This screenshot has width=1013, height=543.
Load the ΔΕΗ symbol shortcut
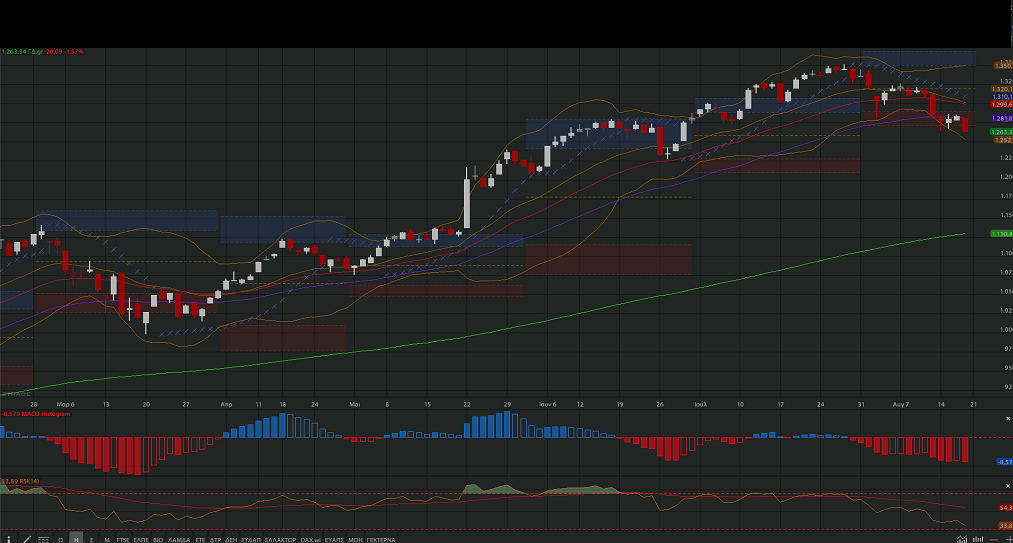231,540
